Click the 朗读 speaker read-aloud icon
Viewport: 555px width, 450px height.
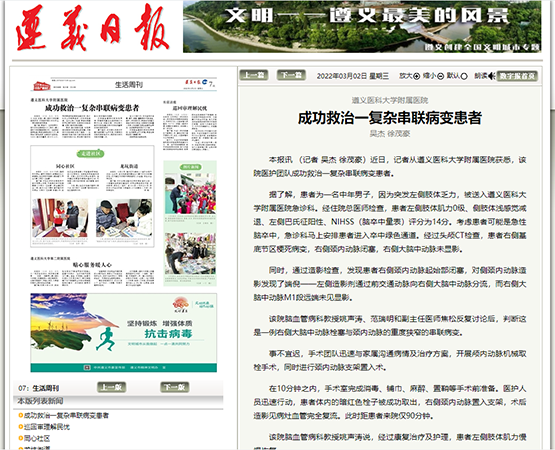point(491,76)
